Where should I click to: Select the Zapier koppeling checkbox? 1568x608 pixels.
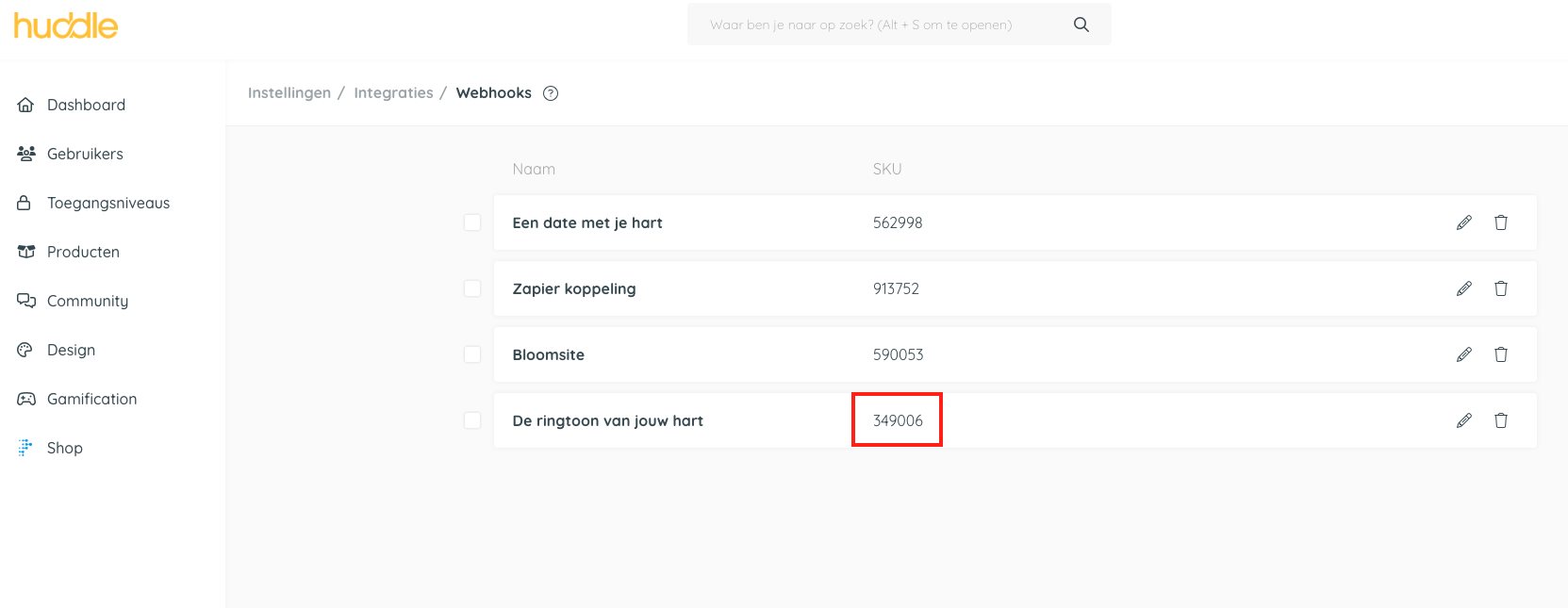[472, 288]
